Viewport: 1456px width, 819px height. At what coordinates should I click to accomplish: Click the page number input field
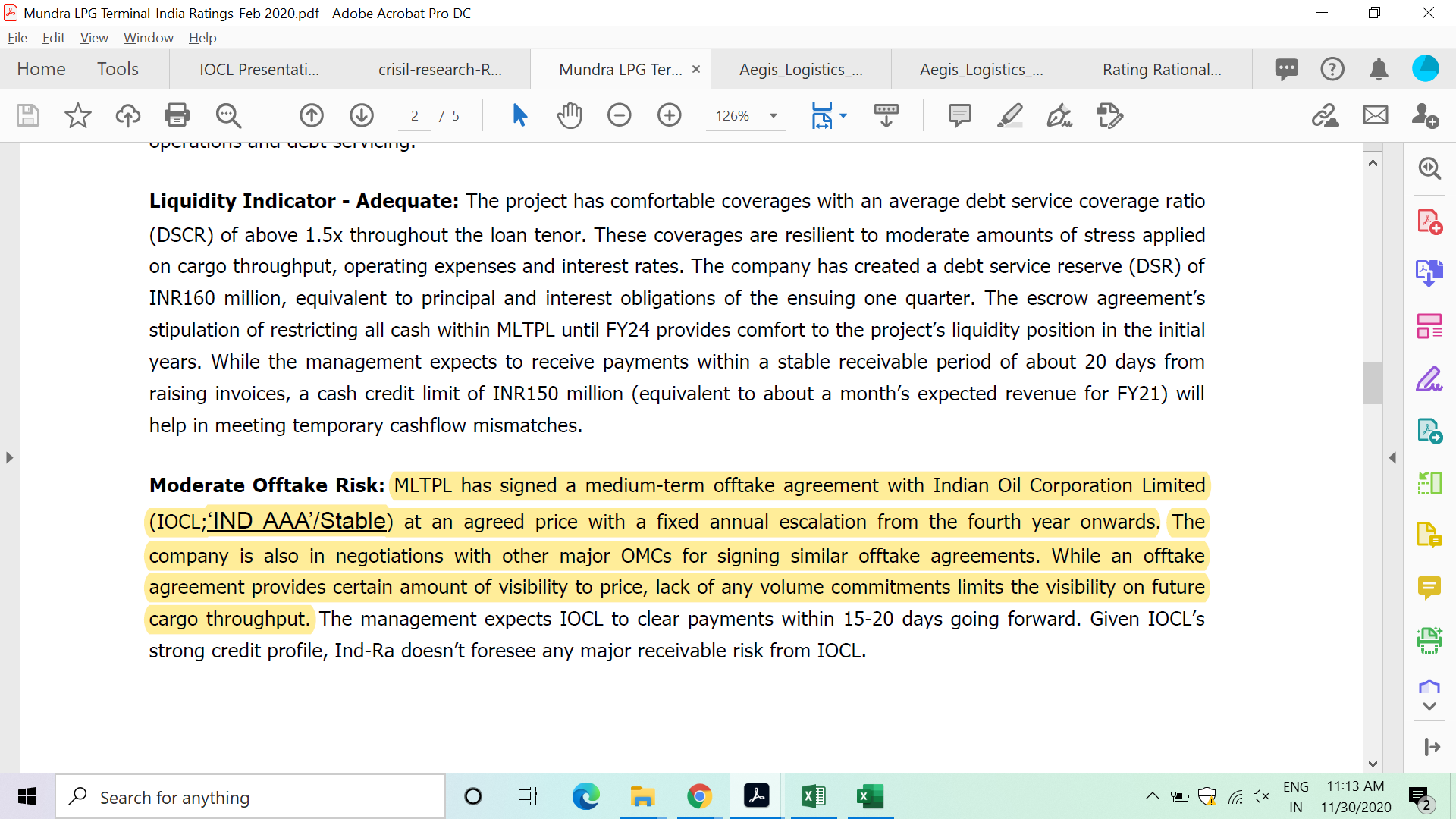coord(415,116)
